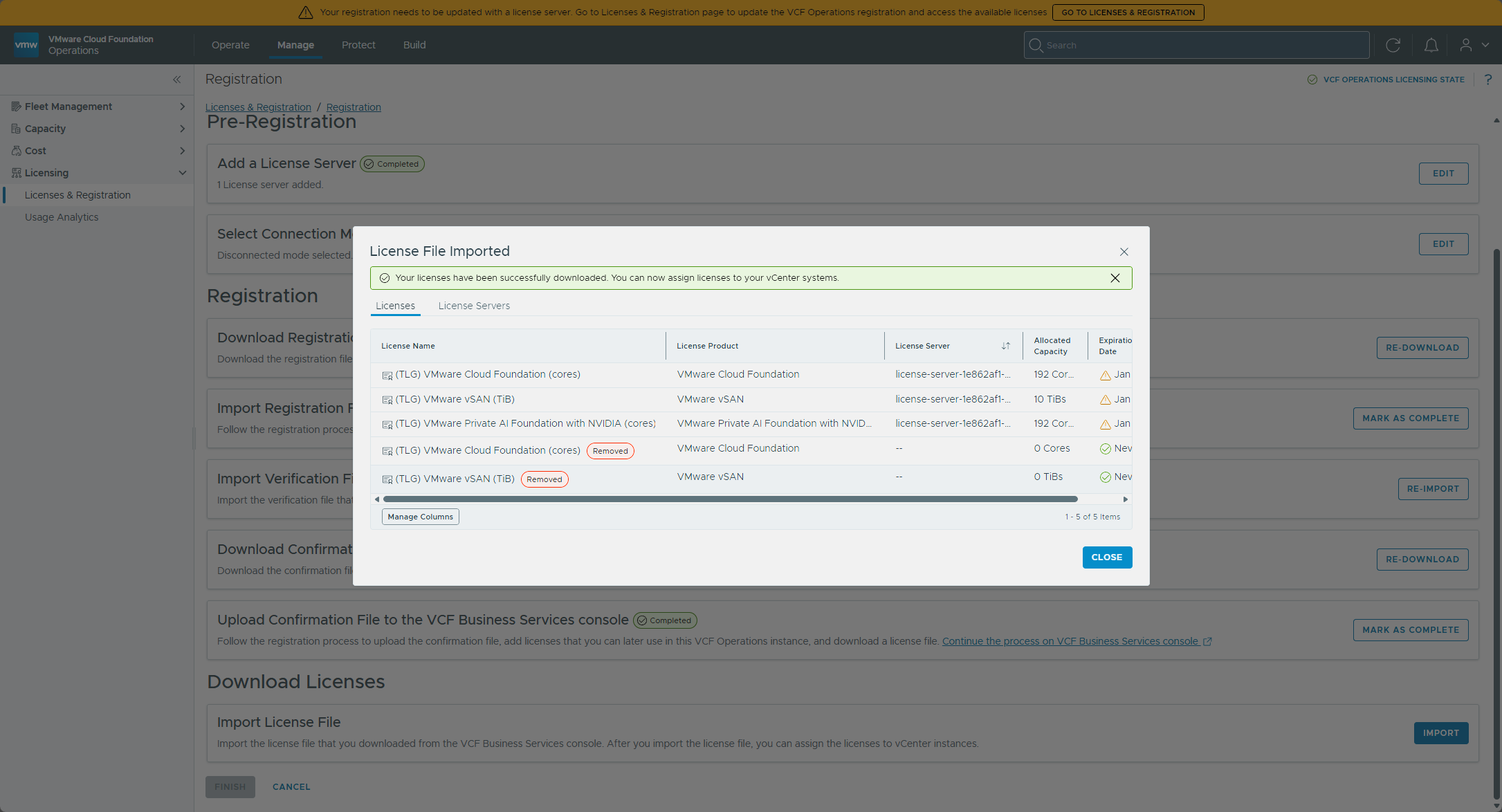Collapse the left sidebar with double-chevron icon
The width and height of the screenshot is (1502, 812).
point(177,80)
